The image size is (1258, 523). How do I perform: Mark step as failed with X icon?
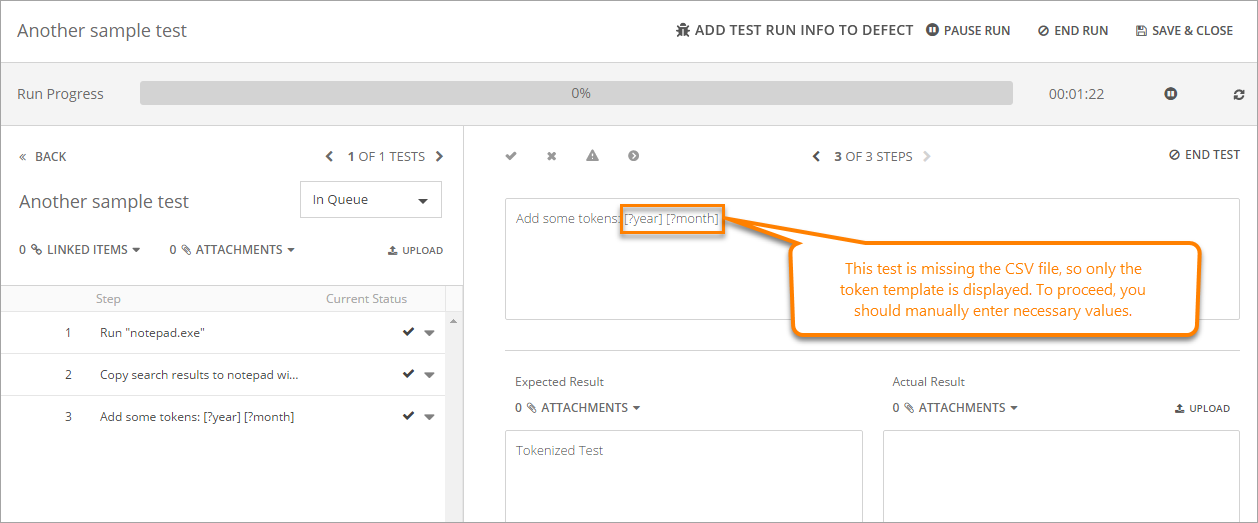coord(551,156)
